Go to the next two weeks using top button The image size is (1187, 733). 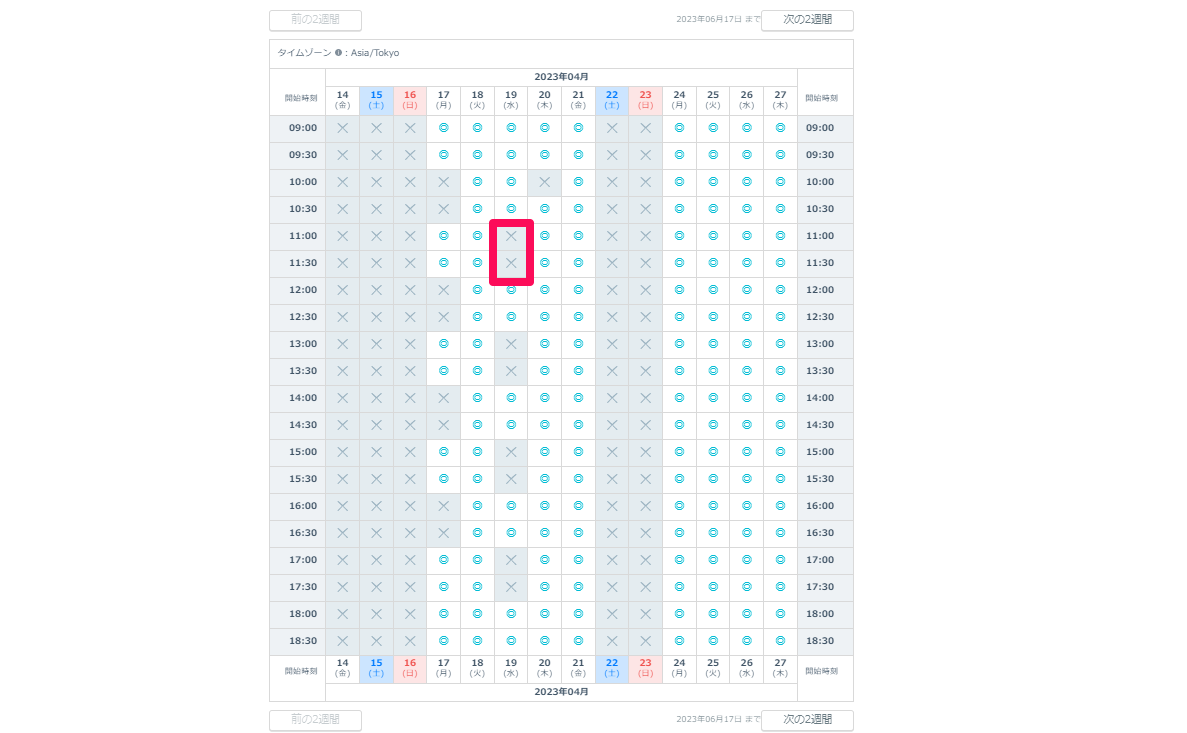pos(807,20)
